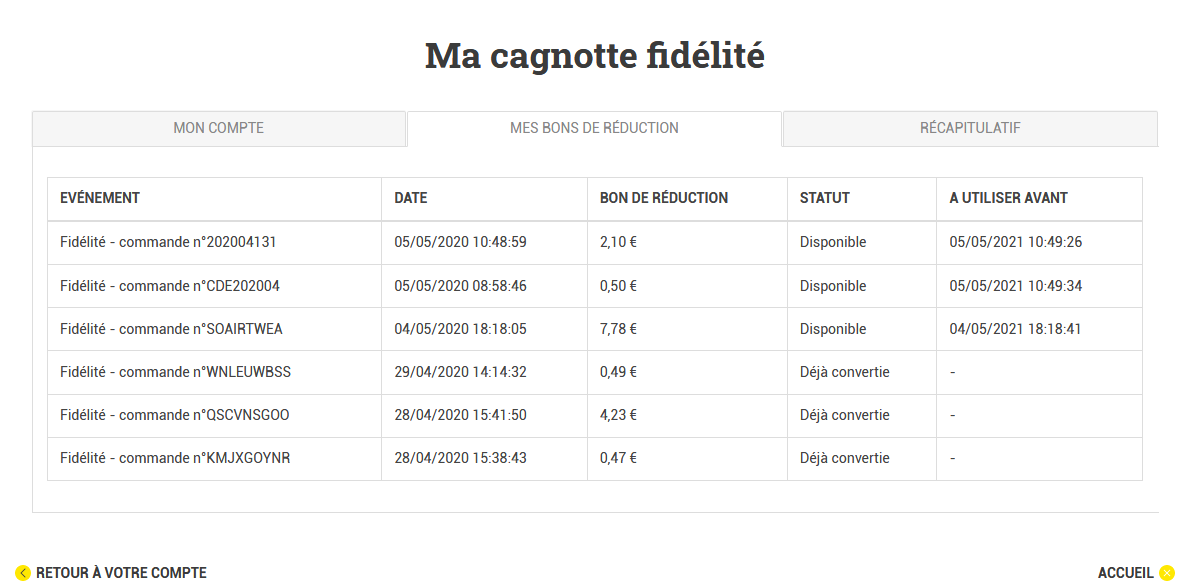This screenshot has width=1190, height=582.
Task: Open the Mon Compte tab
Action: [219, 128]
